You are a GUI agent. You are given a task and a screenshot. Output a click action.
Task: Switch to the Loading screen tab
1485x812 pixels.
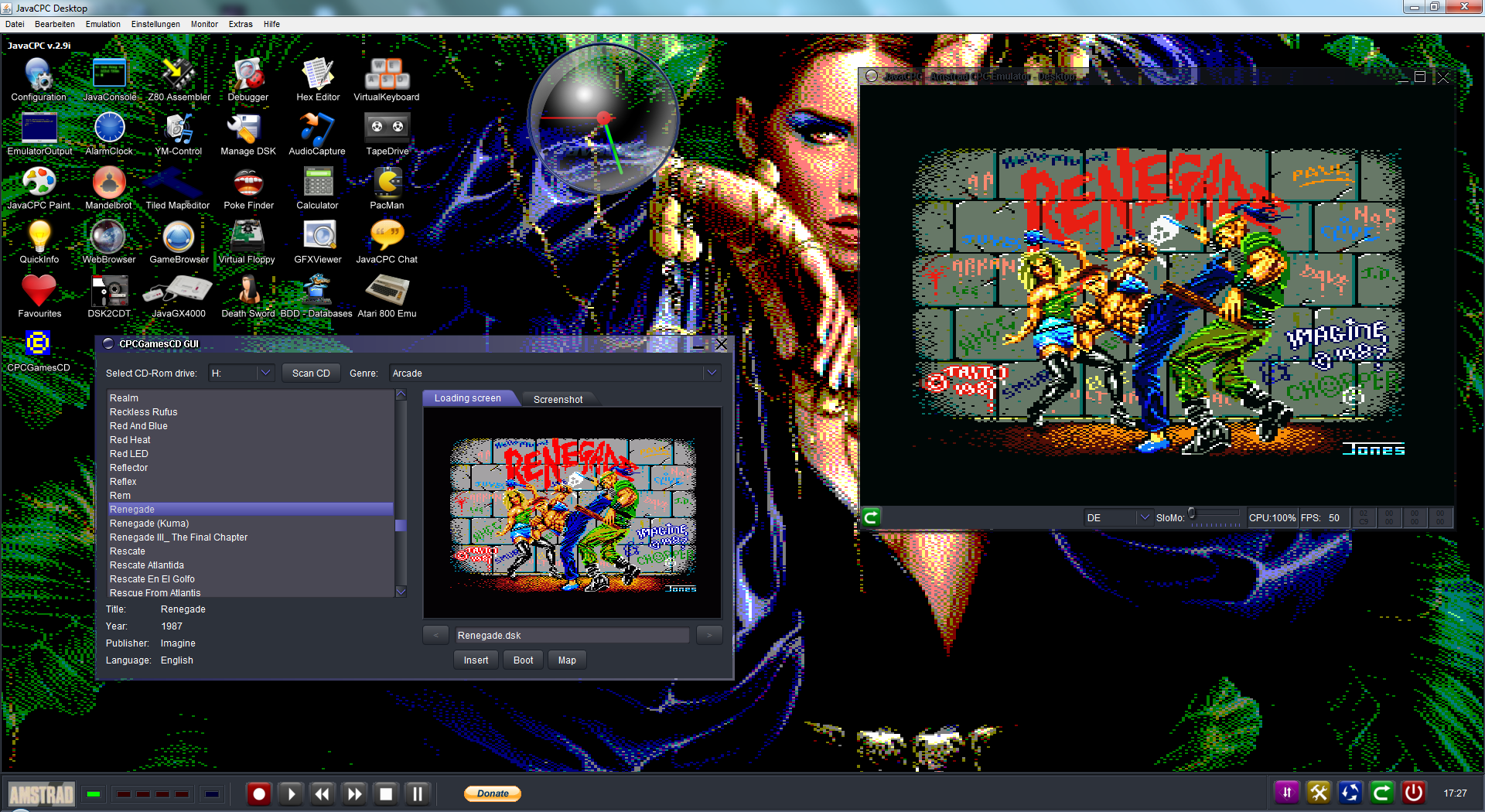468,398
